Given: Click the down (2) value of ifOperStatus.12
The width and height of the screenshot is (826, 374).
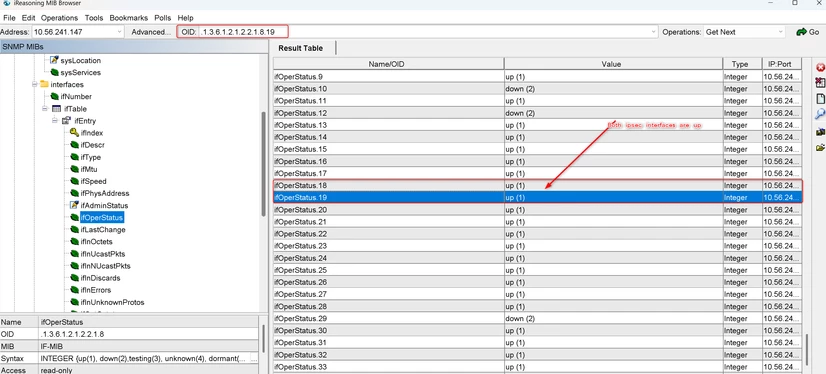Looking at the screenshot, I should 520,113.
